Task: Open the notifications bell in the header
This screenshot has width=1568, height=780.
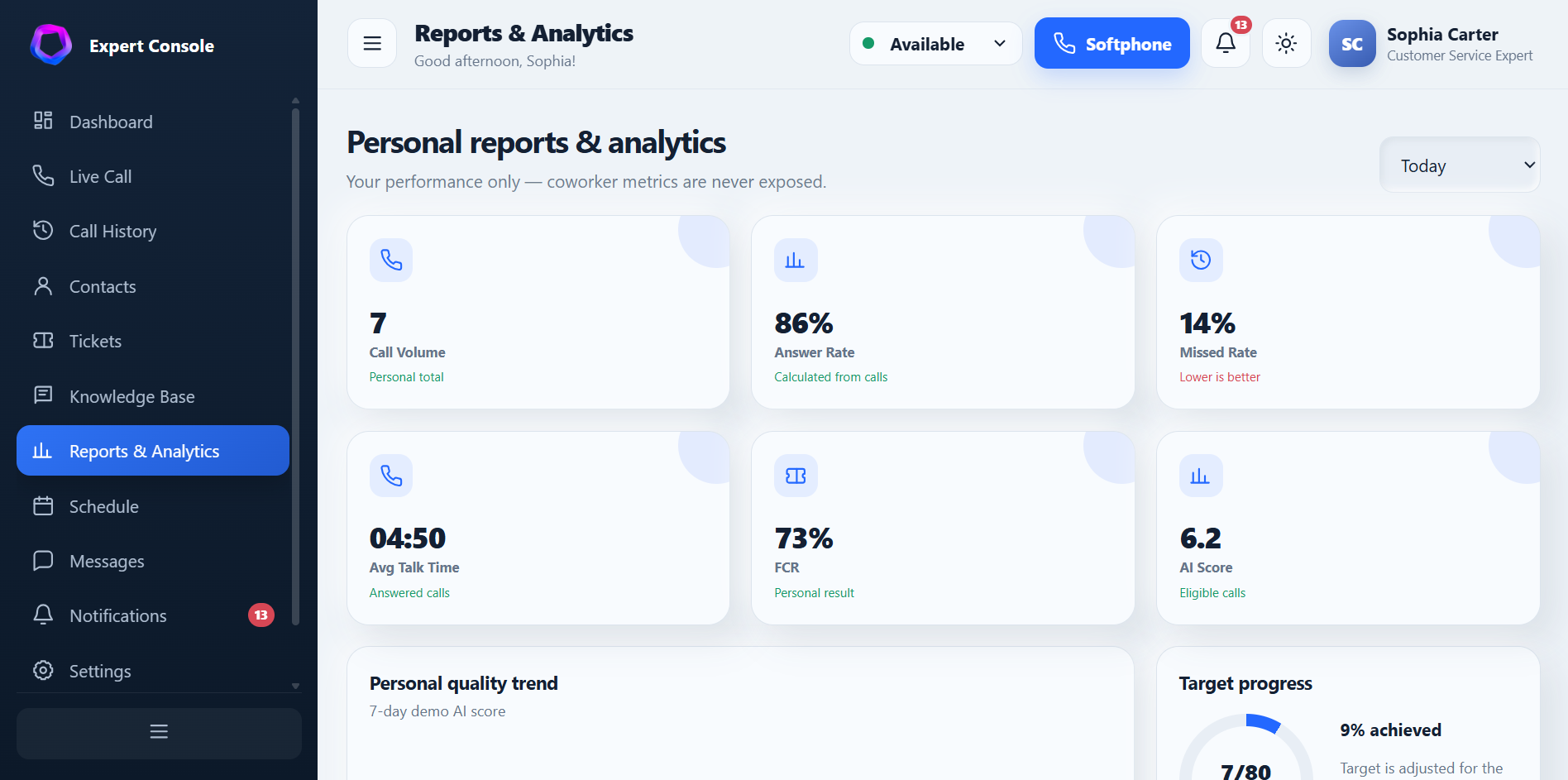Action: pos(1226,43)
